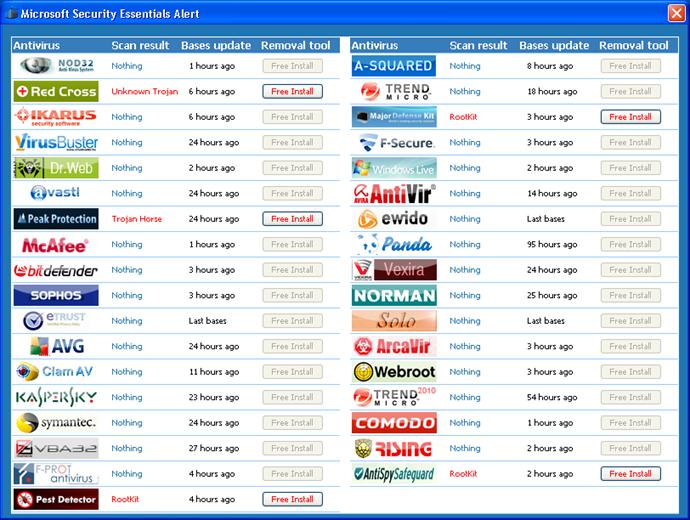Click the Clam AV logo
Image resolution: width=690 pixels, height=520 pixels.
(x=55, y=372)
